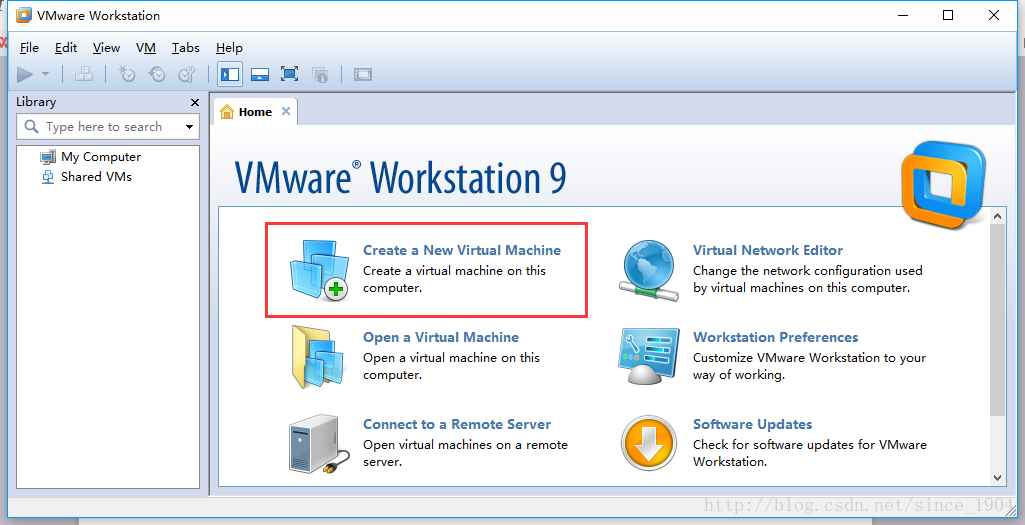Click the Shared VMs icon
This screenshot has width=1025, height=525.
(x=48, y=177)
